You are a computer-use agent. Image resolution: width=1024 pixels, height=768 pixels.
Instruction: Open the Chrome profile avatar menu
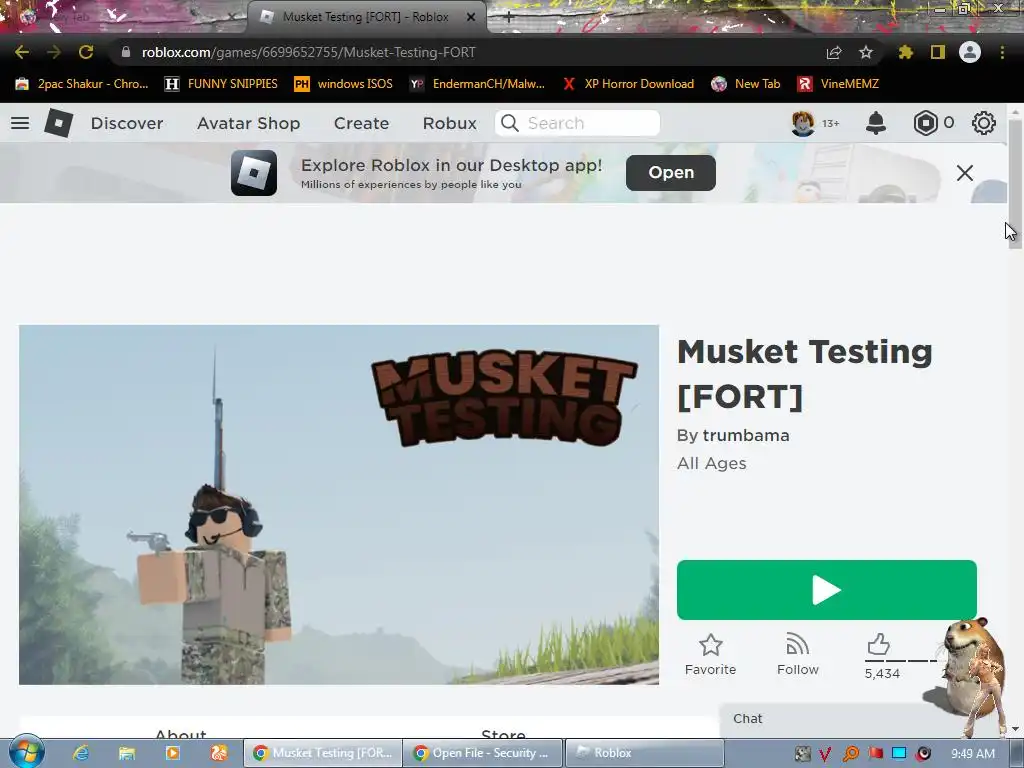970,52
